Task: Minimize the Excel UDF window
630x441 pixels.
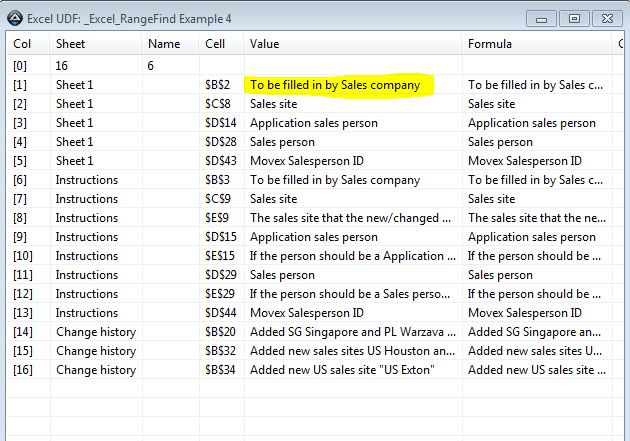Action: click(541, 19)
